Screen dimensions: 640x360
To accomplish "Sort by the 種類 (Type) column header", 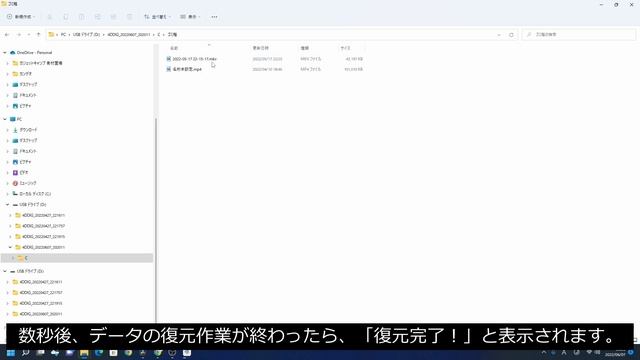I will pos(305,48).
